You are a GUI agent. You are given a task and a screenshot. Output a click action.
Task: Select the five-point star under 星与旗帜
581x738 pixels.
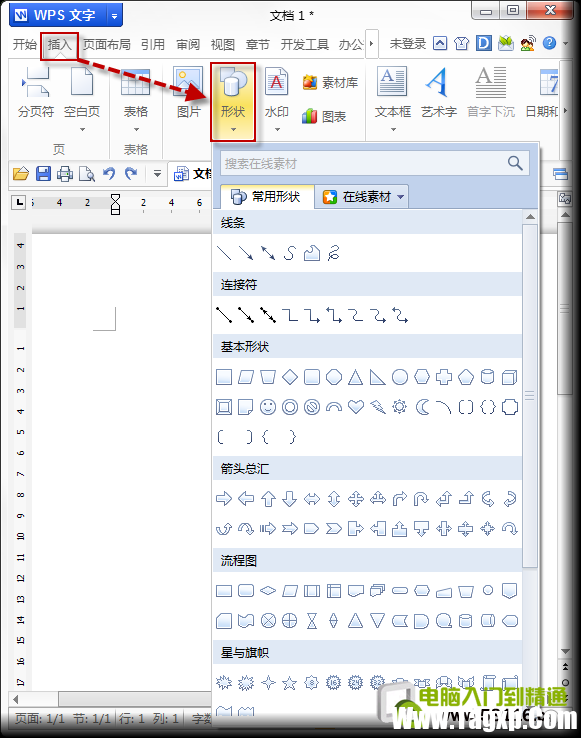(x=290, y=682)
